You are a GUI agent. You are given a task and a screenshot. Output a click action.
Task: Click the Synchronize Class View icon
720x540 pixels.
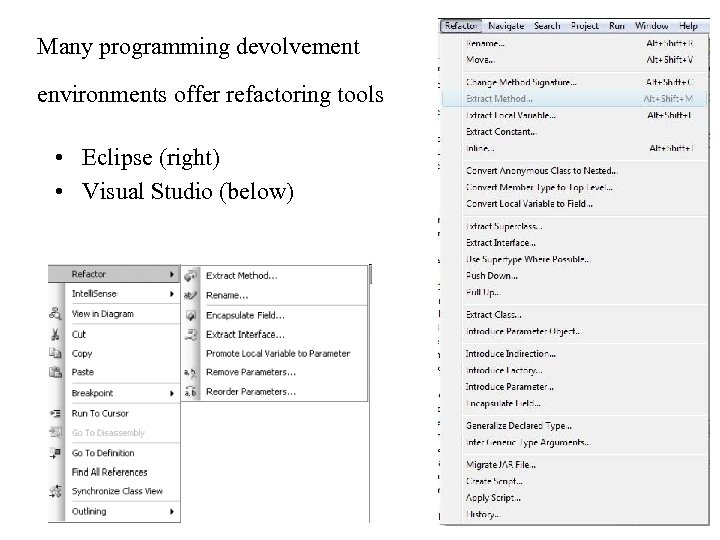tap(56, 491)
